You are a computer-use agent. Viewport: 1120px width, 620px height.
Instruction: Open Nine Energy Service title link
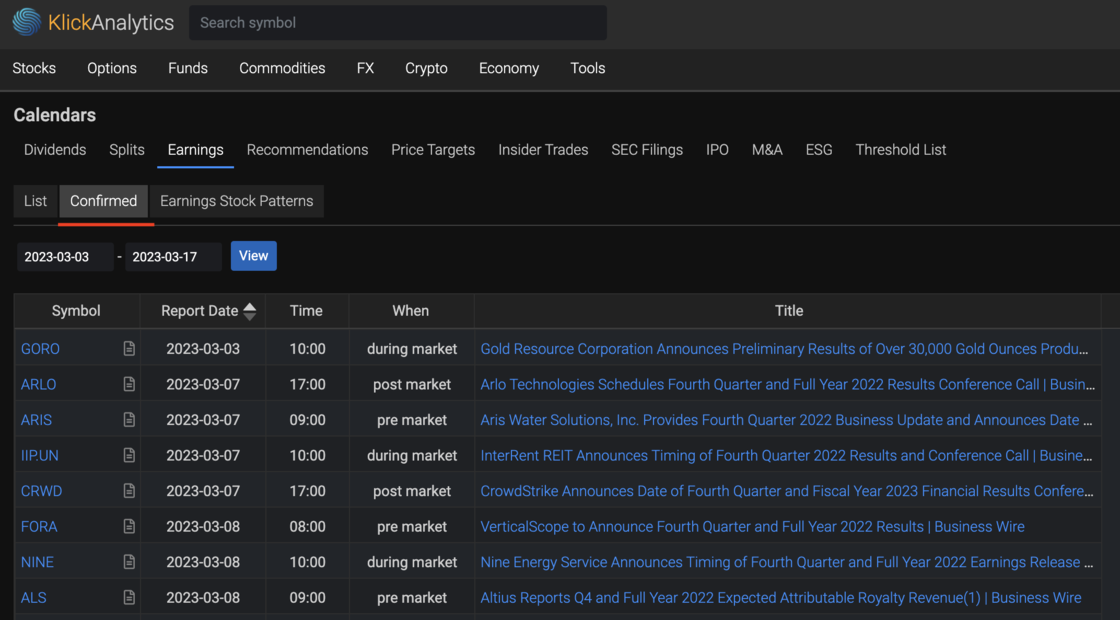coord(786,562)
